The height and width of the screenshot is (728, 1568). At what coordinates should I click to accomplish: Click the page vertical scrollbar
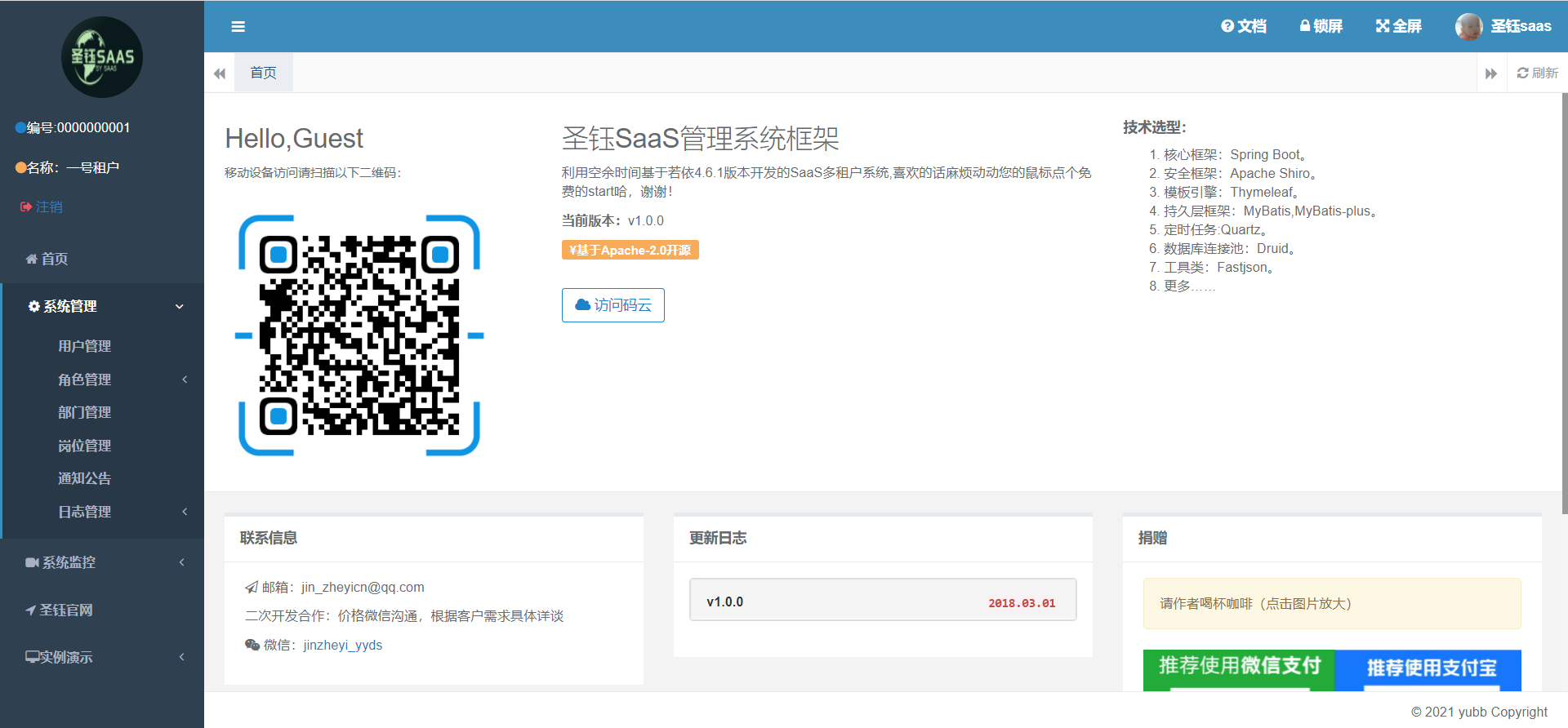1565,304
